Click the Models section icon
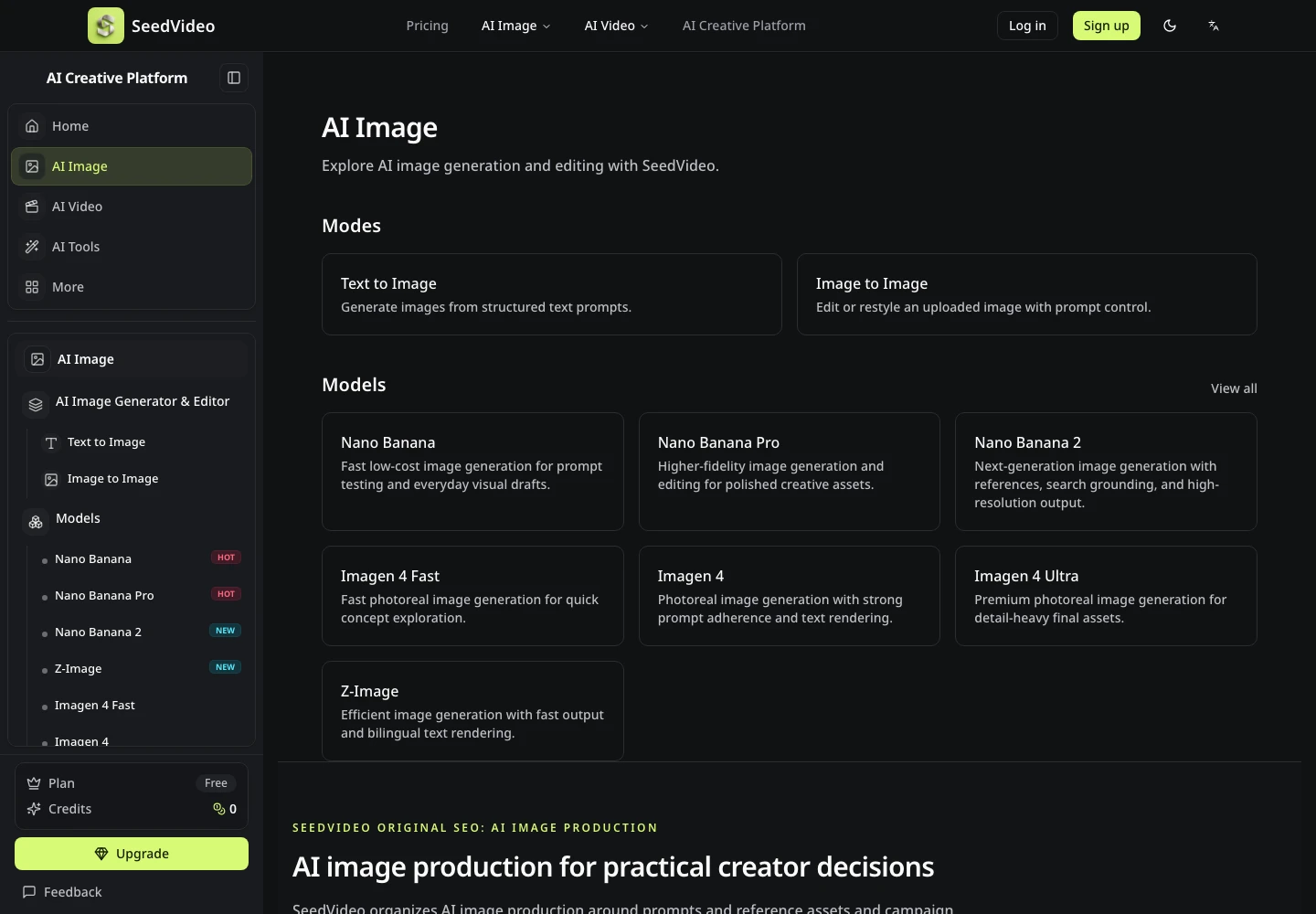This screenshot has height=914, width=1316. 36,522
